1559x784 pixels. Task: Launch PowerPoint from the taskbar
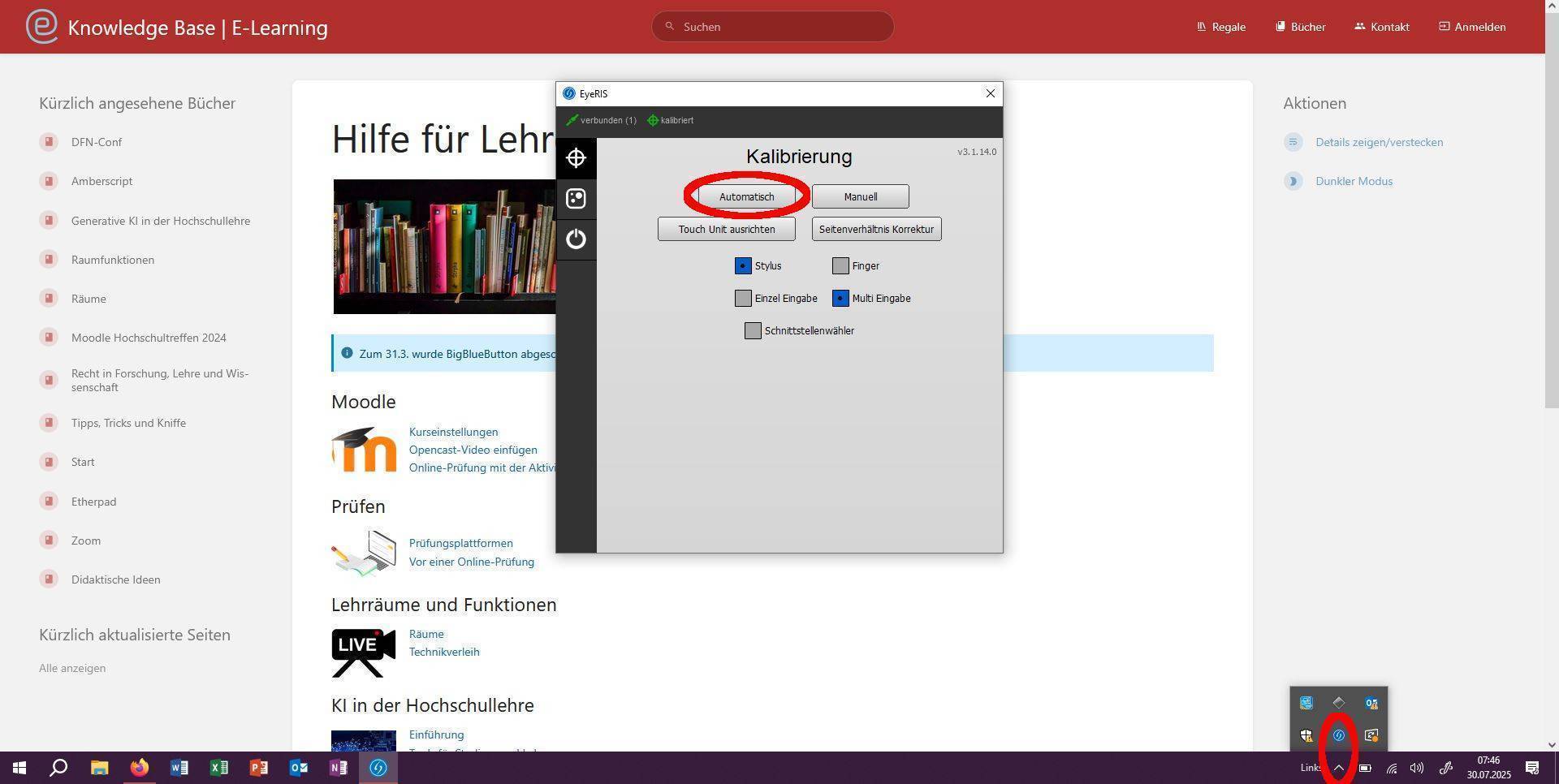[x=259, y=768]
